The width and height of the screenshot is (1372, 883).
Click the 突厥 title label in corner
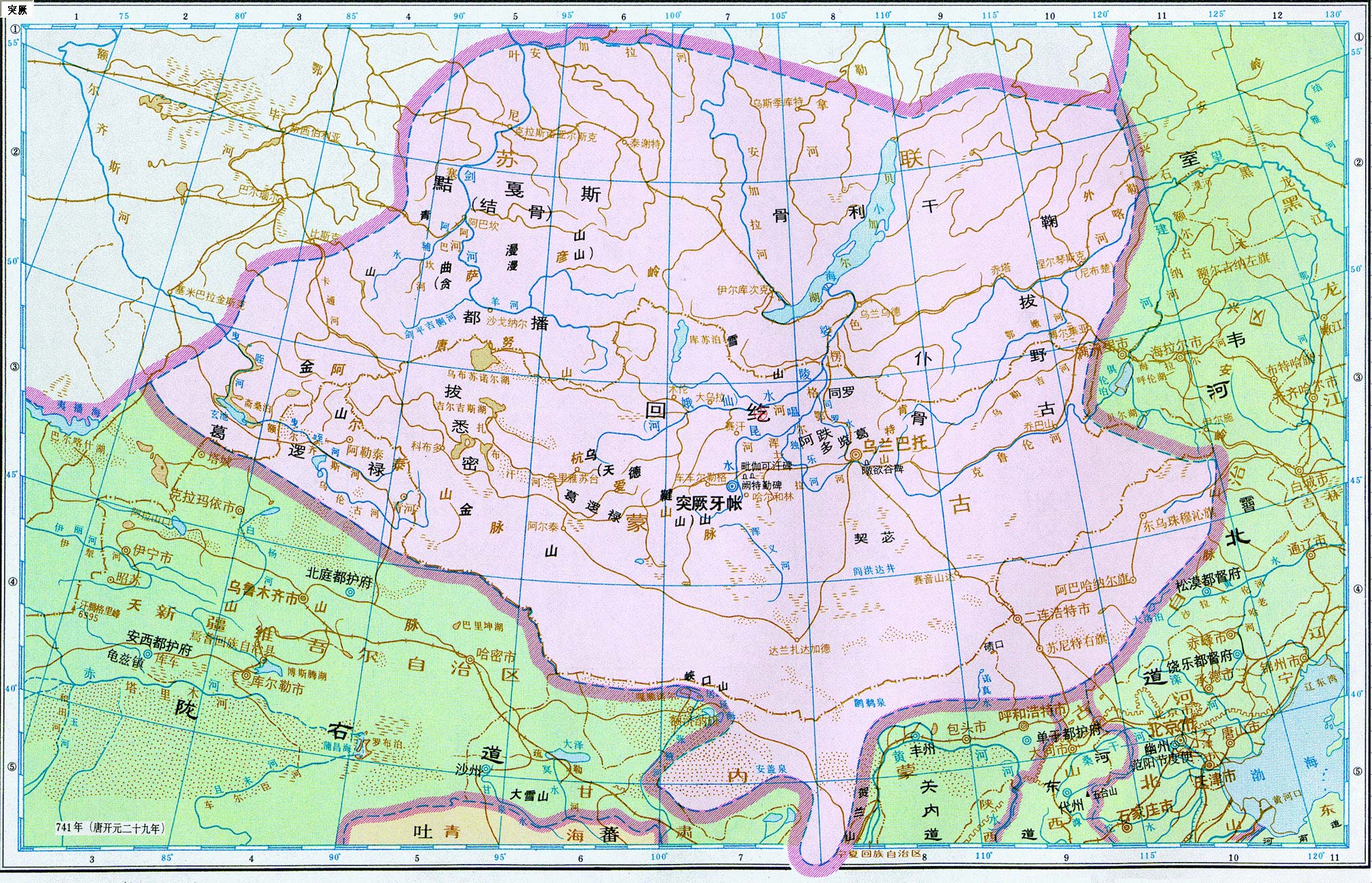17,9
